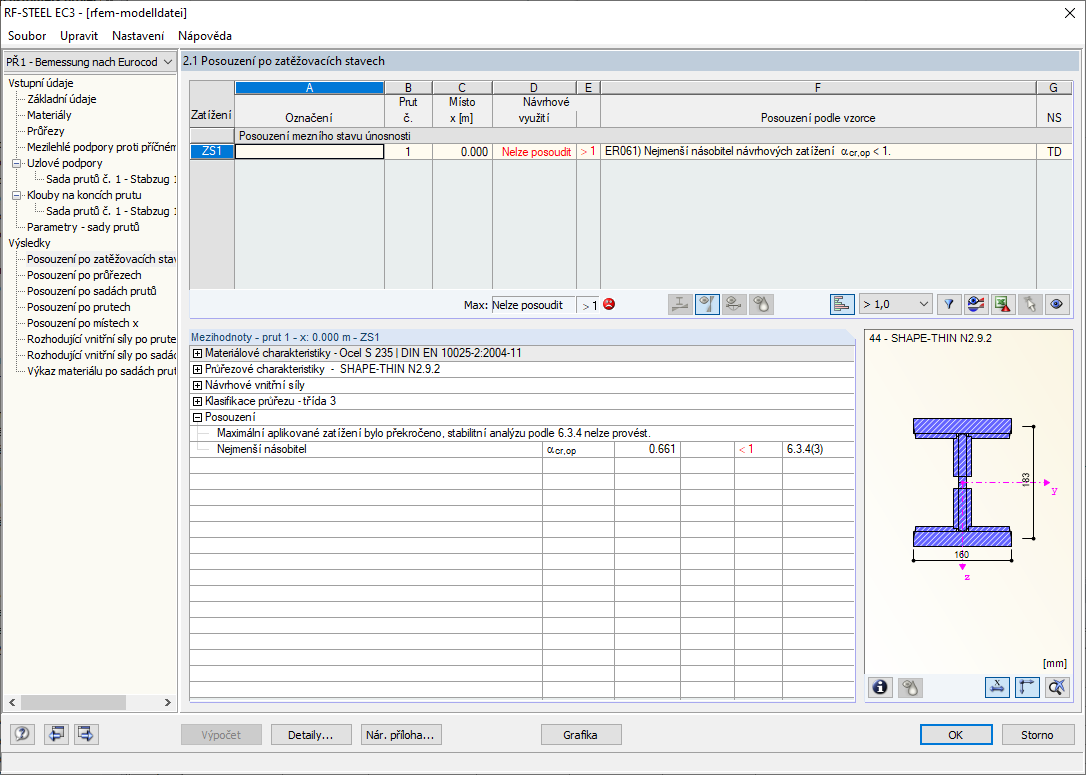This screenshot has width=1086, height=775.
Task: Export table to Excel icon
Action: coord(1003,305)
